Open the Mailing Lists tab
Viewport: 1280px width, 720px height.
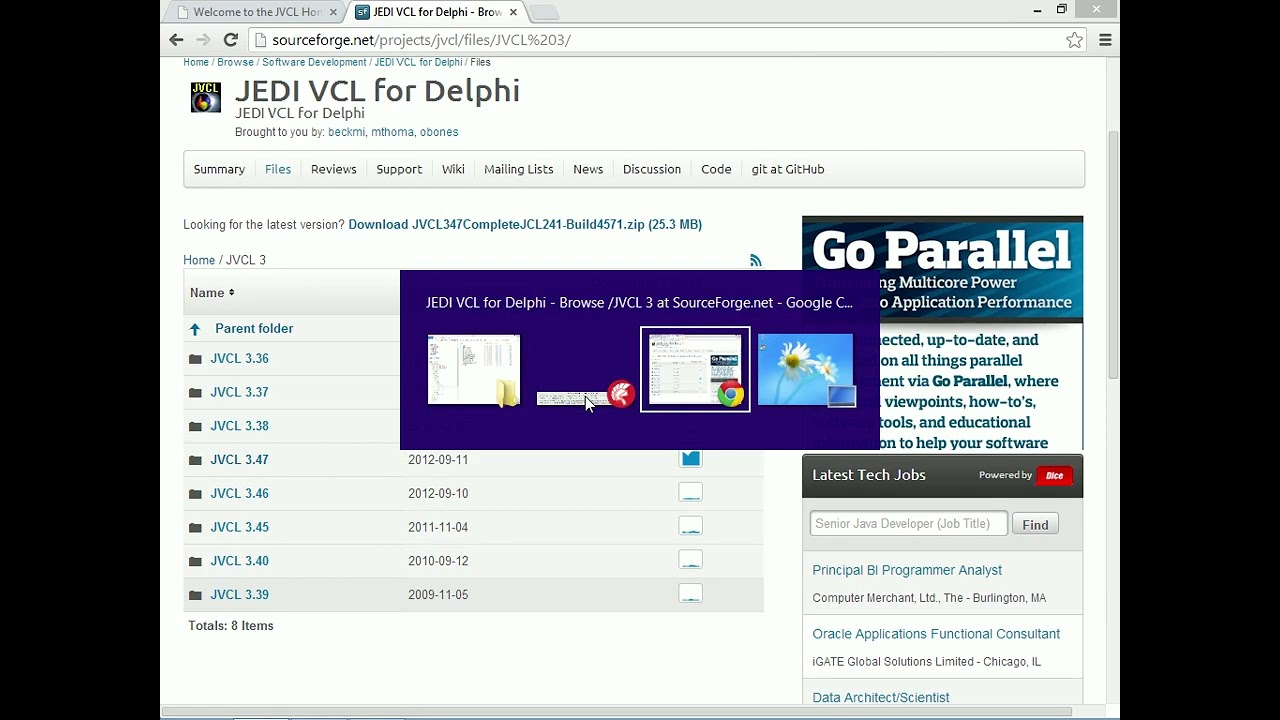[x=518, y=169]
